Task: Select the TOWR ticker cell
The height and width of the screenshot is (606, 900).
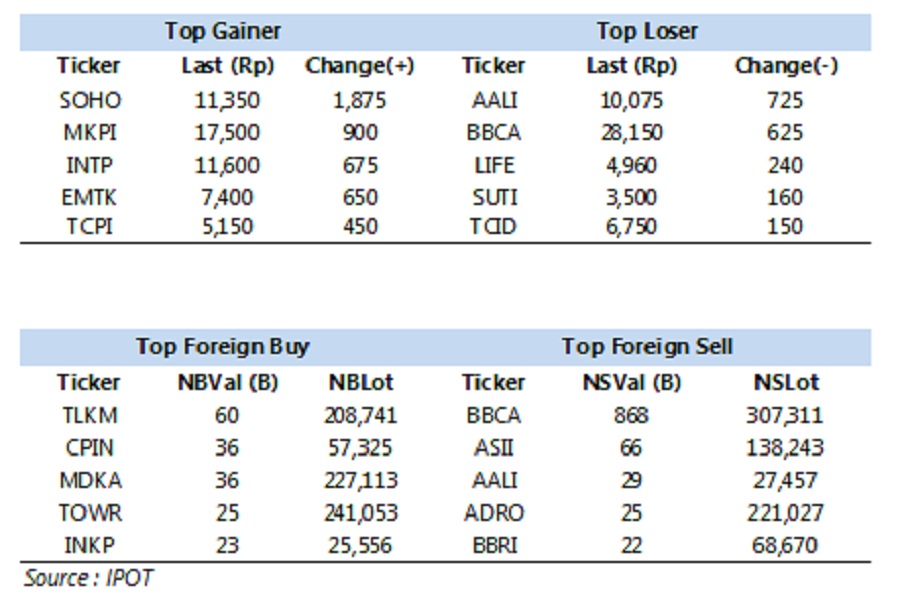Action: (89, 513)
